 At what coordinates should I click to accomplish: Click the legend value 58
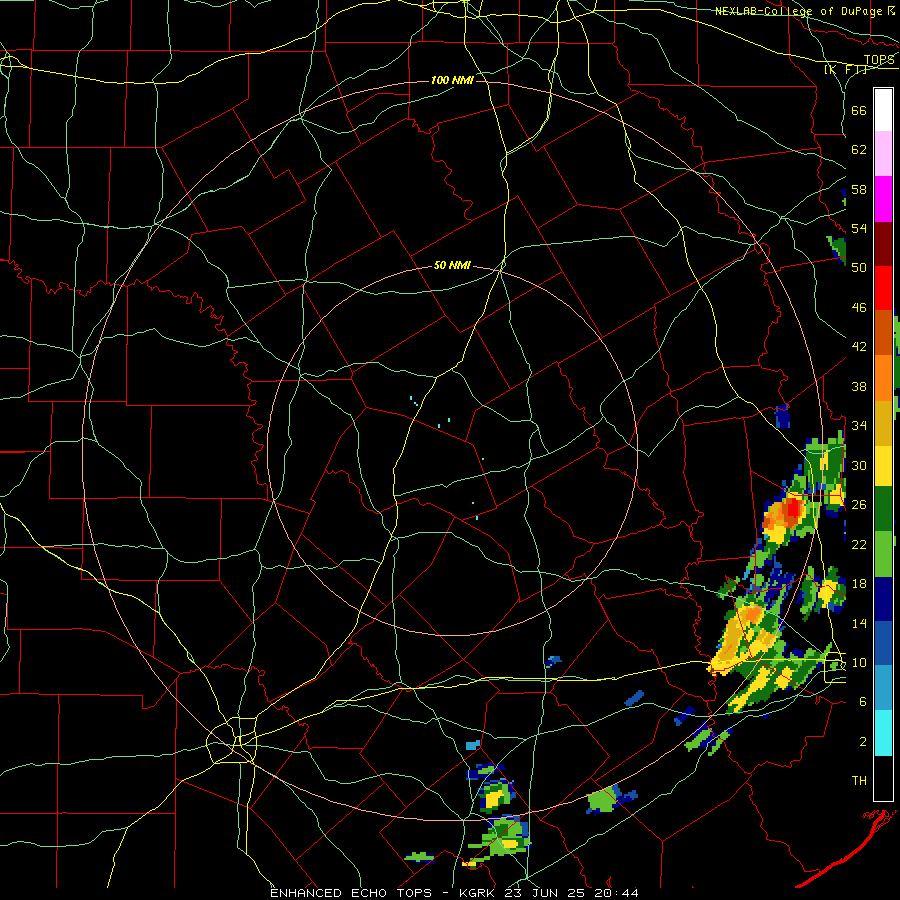(859, 189)
